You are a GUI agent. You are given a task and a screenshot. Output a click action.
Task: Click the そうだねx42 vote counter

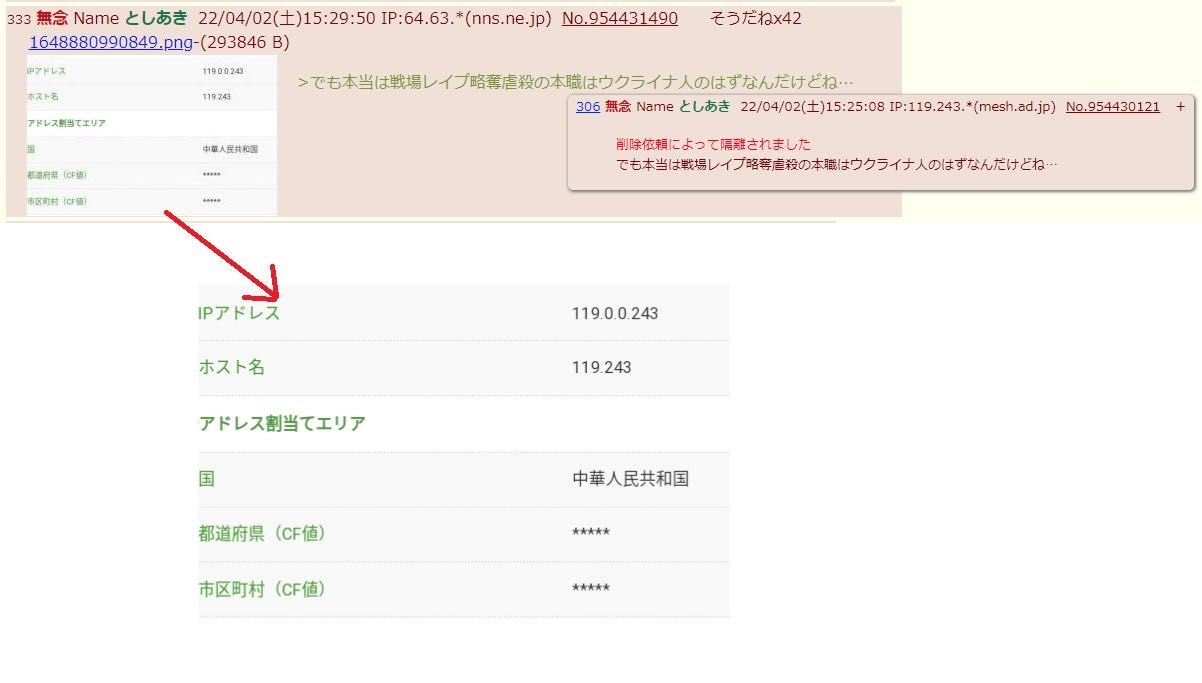tap(755, 18)
